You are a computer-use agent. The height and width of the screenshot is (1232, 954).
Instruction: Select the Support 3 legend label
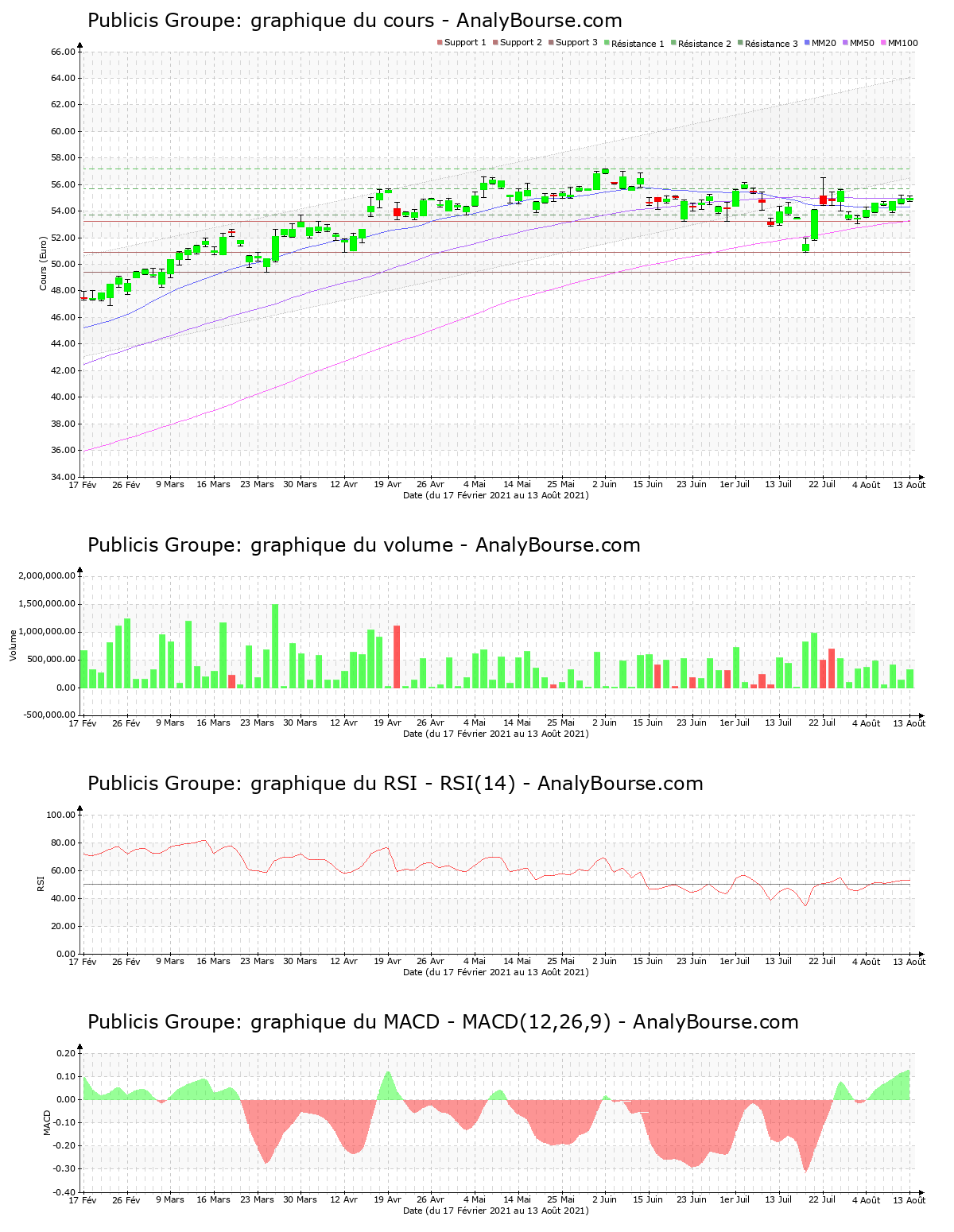coord(576,43)
